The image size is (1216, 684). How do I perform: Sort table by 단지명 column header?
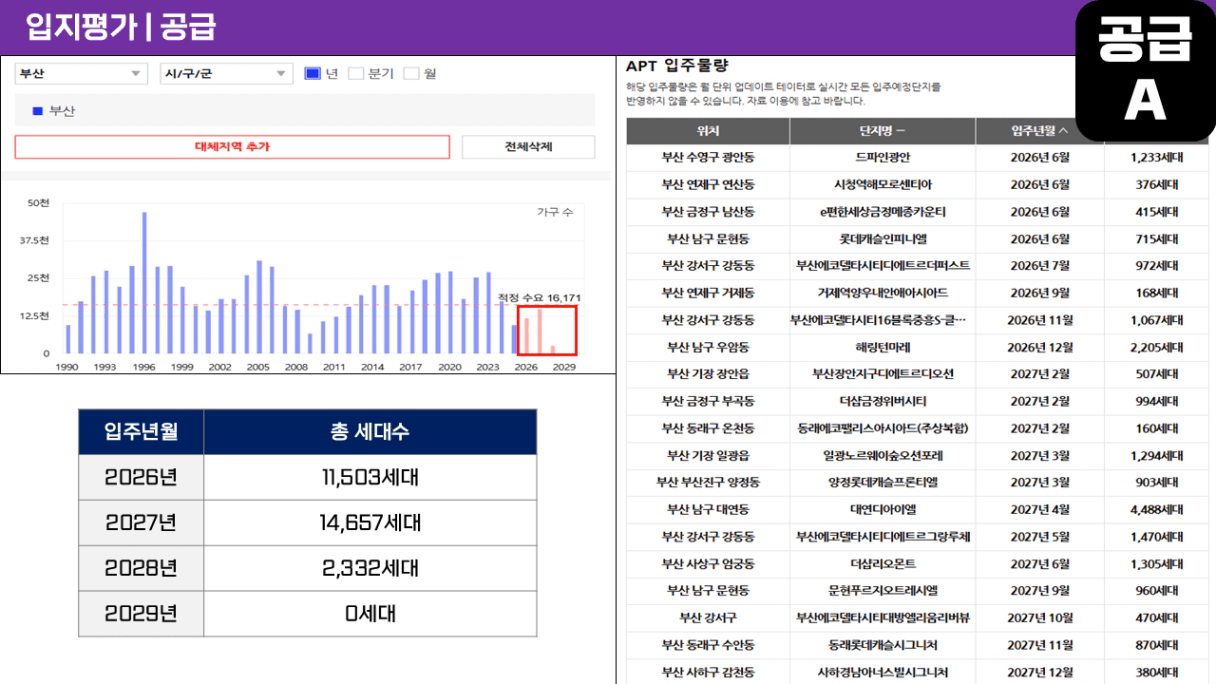tap(882, 131)
